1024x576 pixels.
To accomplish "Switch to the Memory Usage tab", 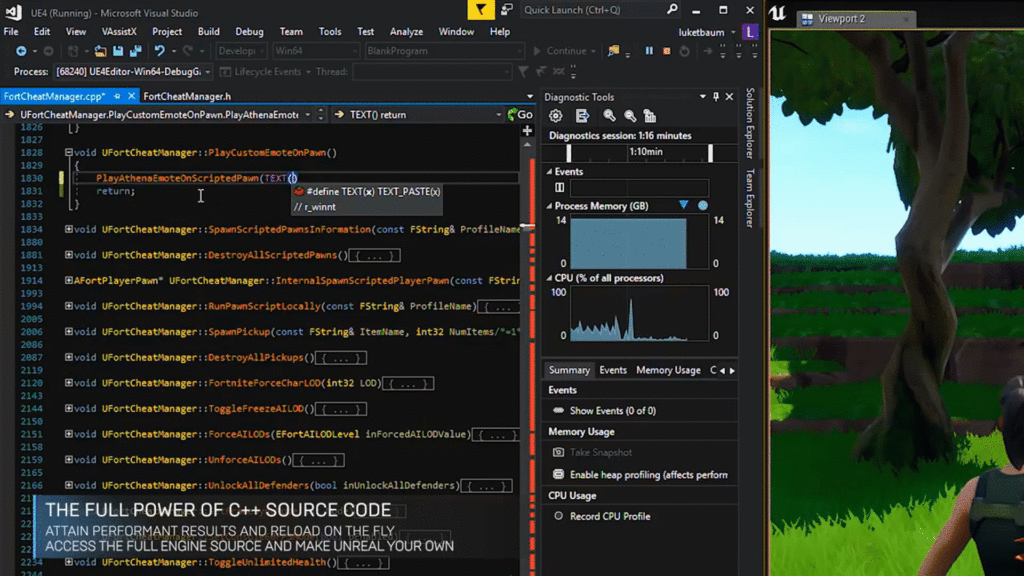I will click(668, 370).
